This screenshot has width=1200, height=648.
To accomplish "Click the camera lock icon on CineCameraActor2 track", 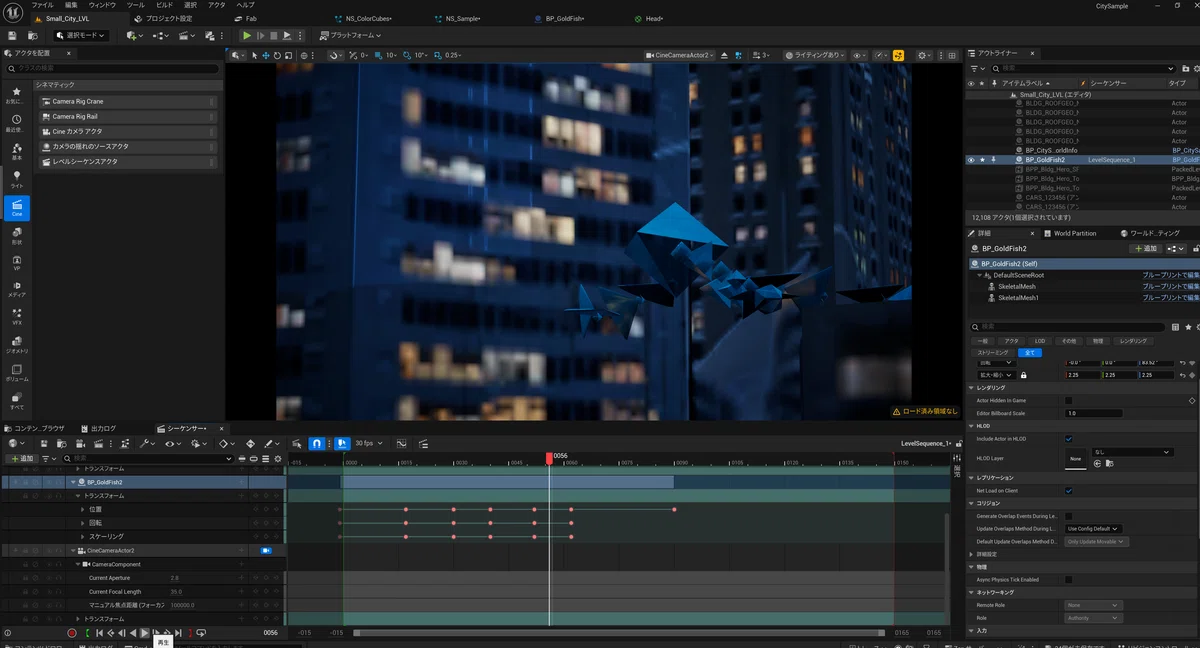I will [x=266, y=551].
